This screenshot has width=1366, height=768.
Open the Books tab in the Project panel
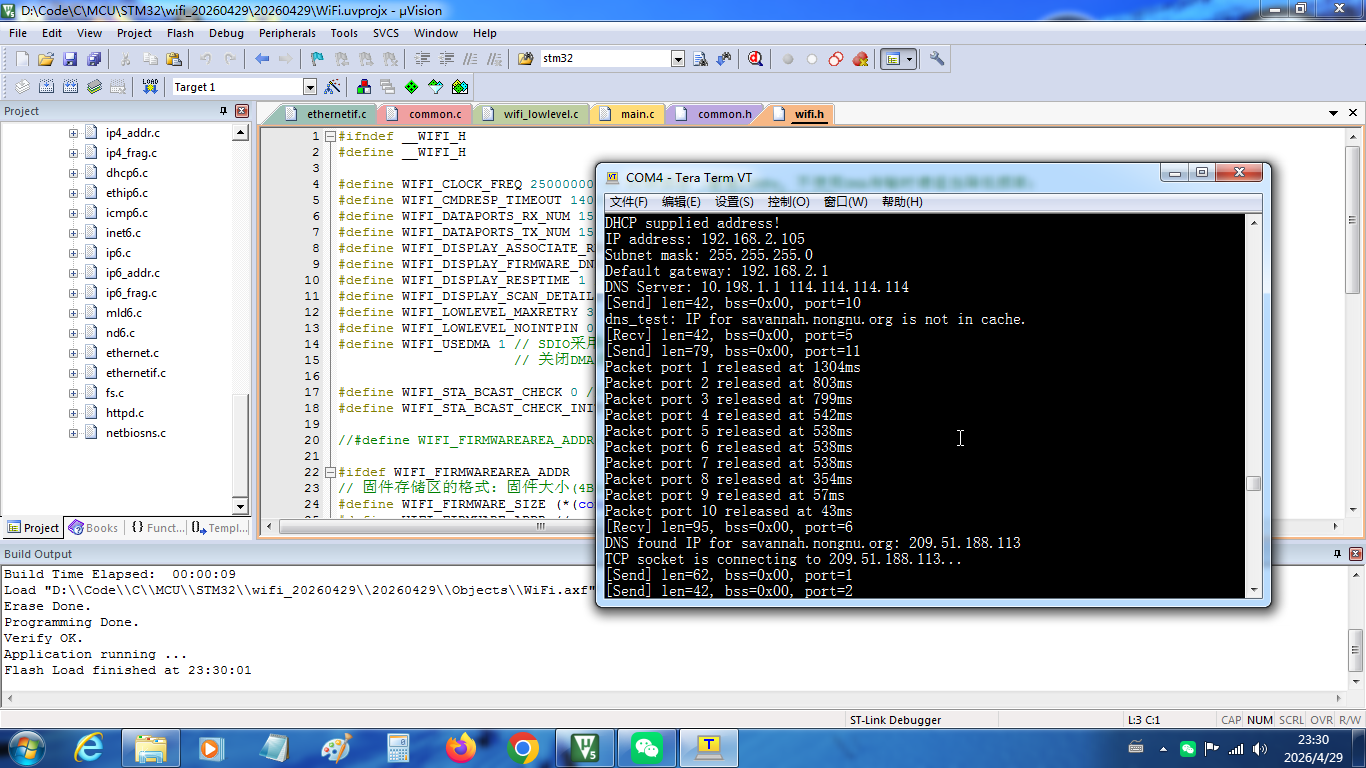click(93, 528)
